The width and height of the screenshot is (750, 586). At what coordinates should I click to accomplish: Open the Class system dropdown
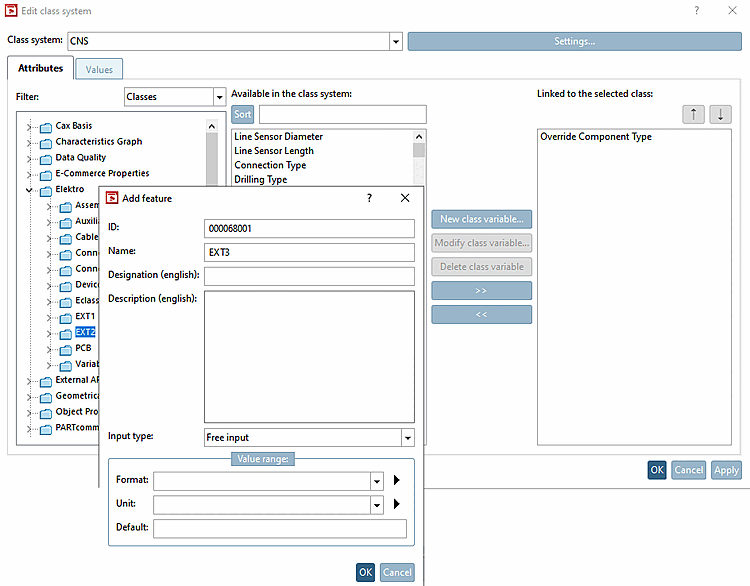tap(396, 42)
